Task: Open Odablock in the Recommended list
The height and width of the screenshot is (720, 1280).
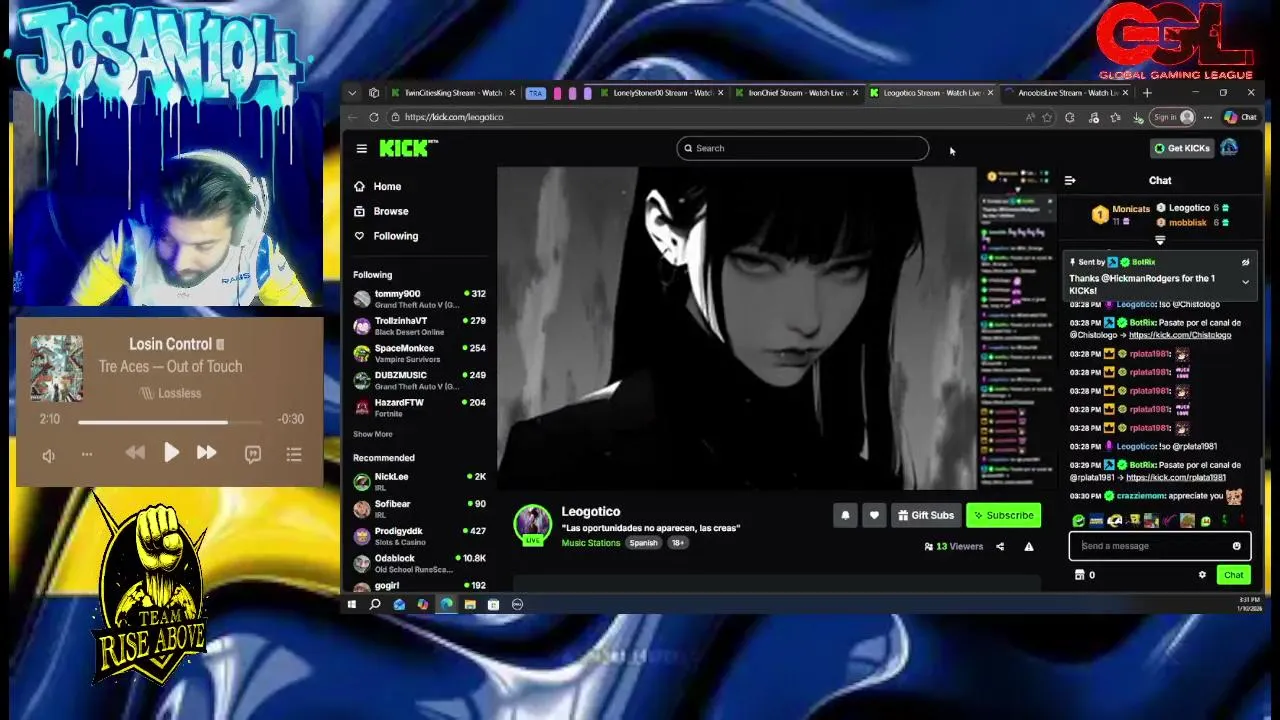Action: click(419, 563)
